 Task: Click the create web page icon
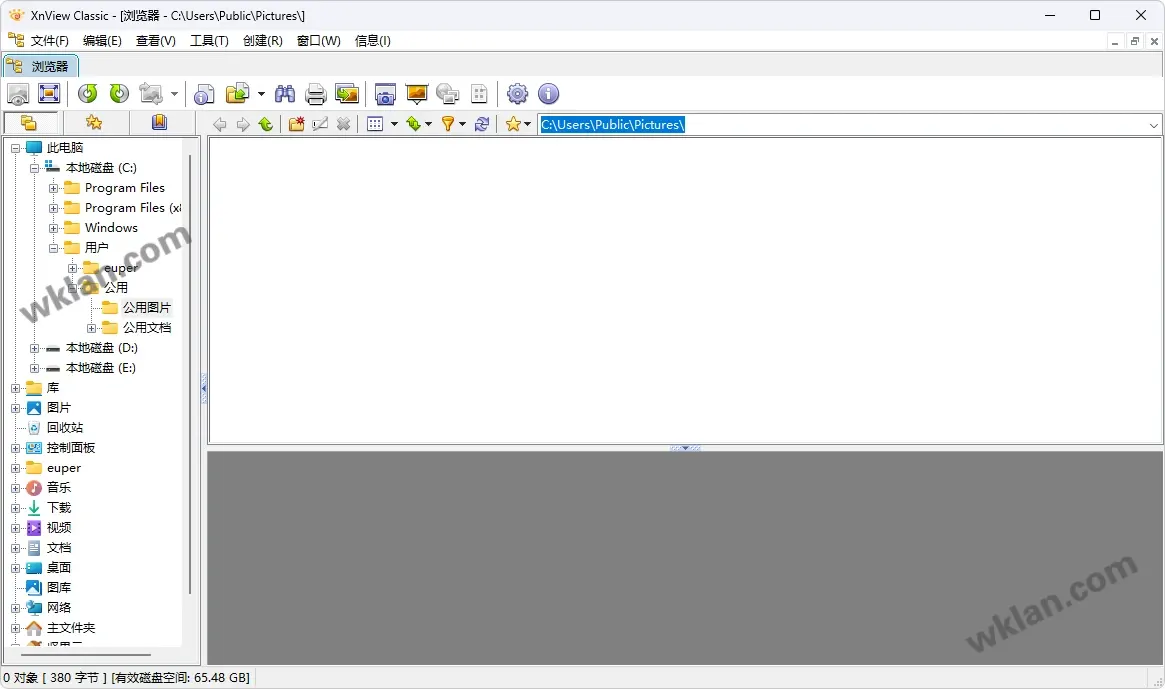pos(447,94)
